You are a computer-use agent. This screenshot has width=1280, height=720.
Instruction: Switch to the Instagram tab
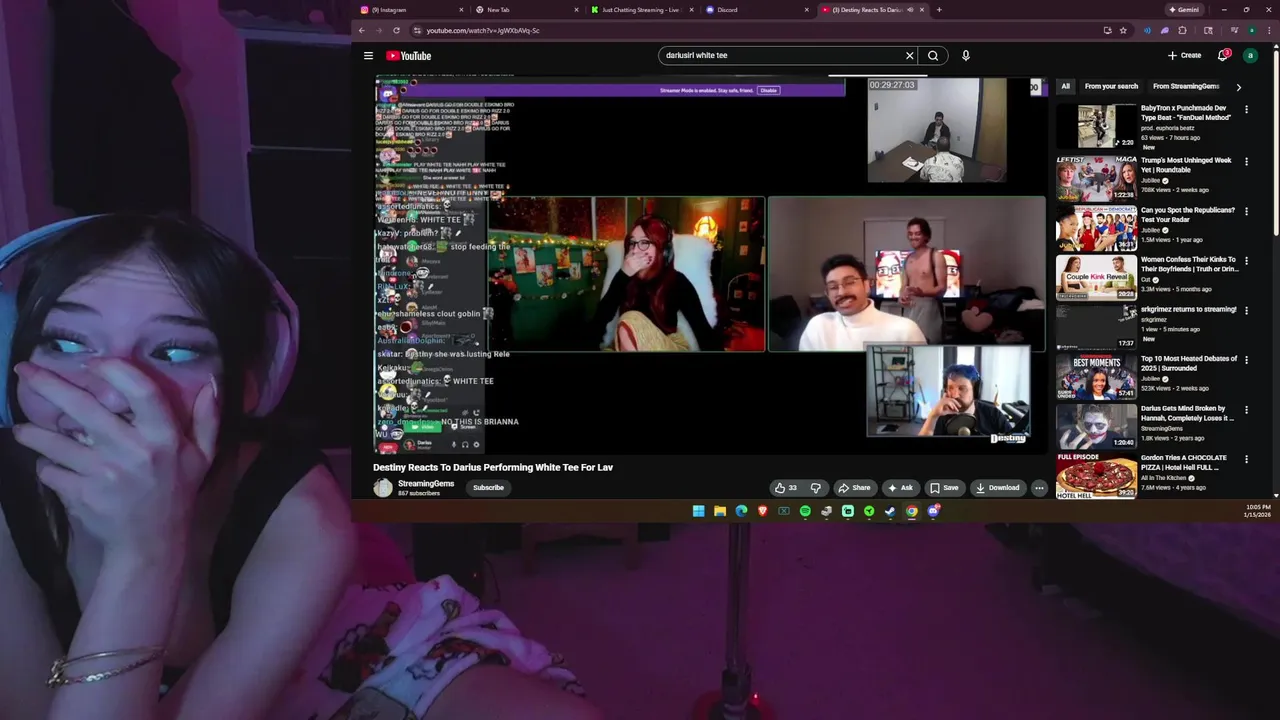(x=411, y=10)
